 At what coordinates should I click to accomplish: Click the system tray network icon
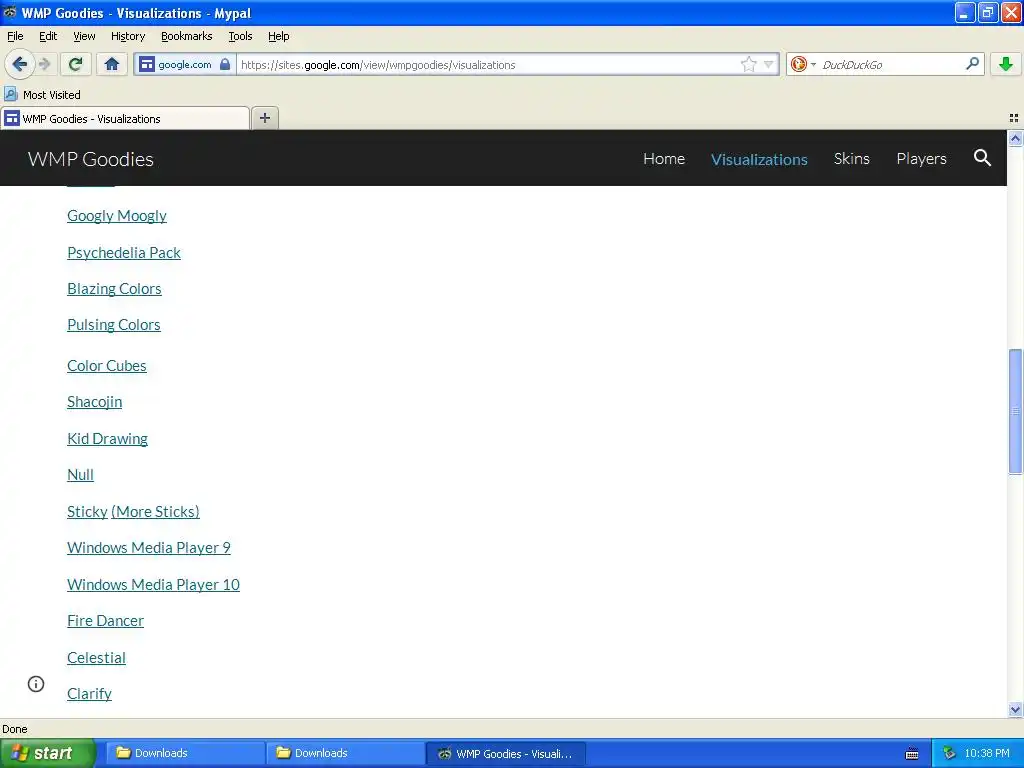tap(949, 753)
